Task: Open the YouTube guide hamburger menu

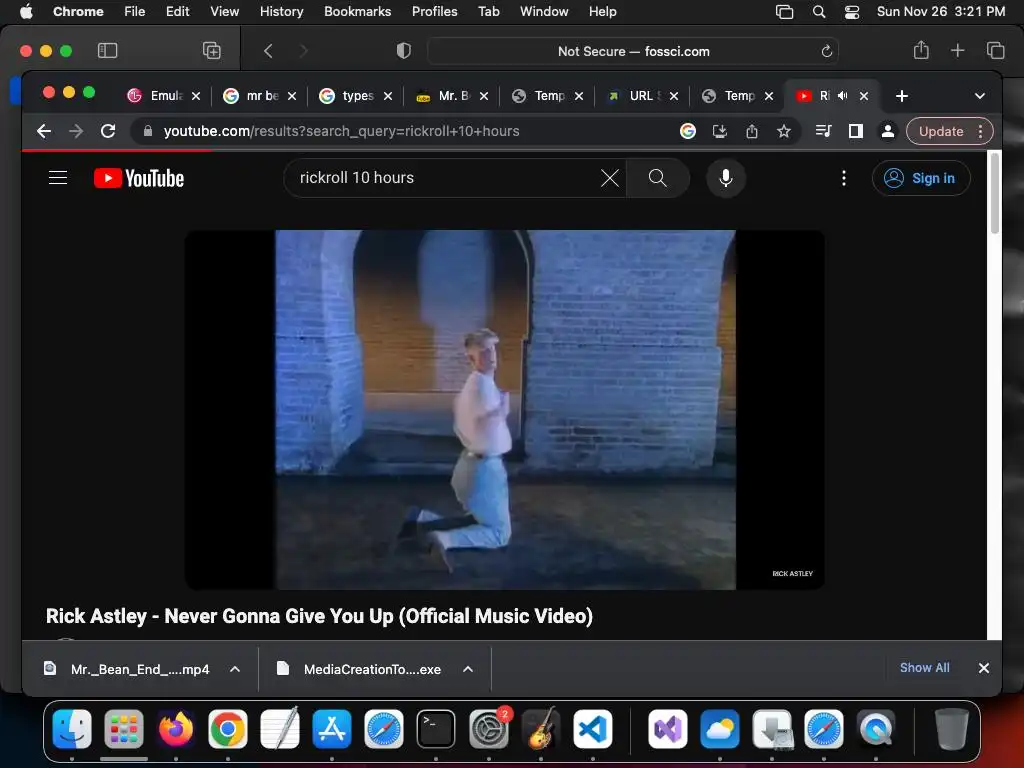Action: [58, 178]
